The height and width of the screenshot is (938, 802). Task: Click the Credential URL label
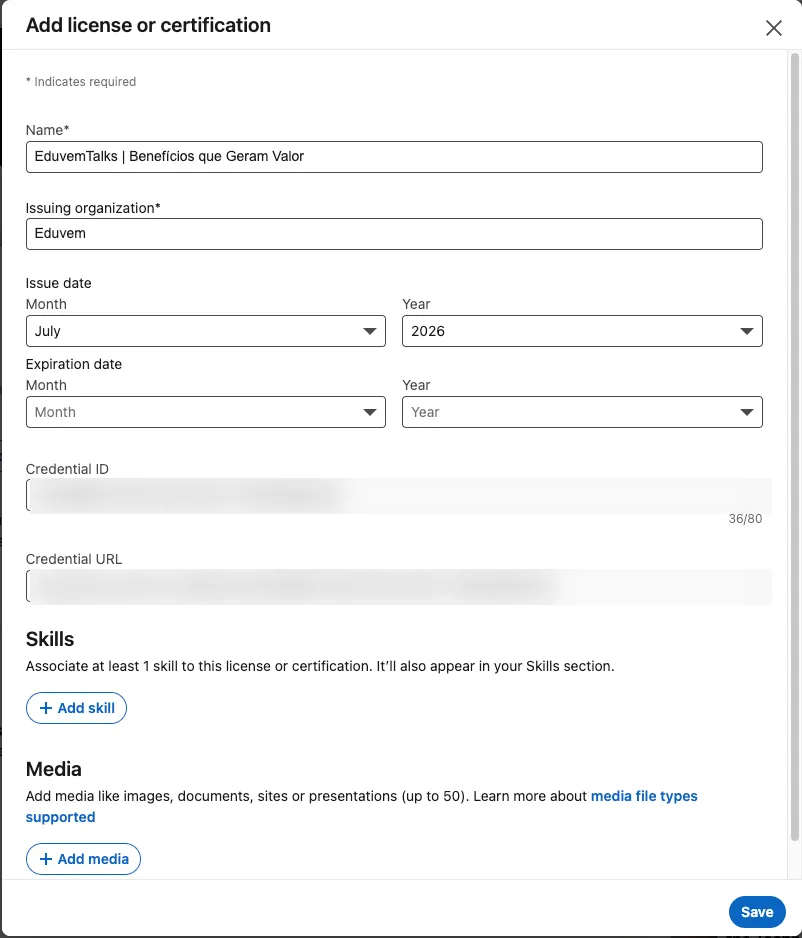point(74,559)
